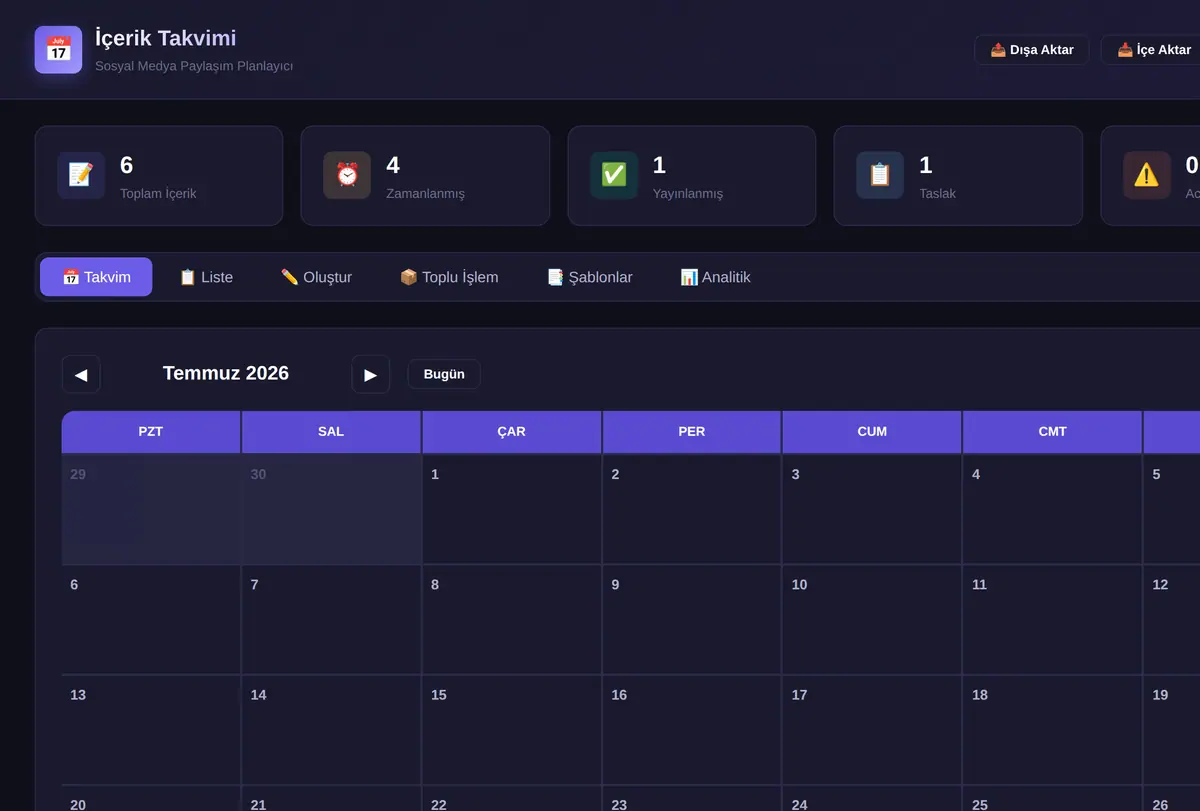Select June 29 greyed calendar cell
Screen dimensions: 1200x811
151,509
